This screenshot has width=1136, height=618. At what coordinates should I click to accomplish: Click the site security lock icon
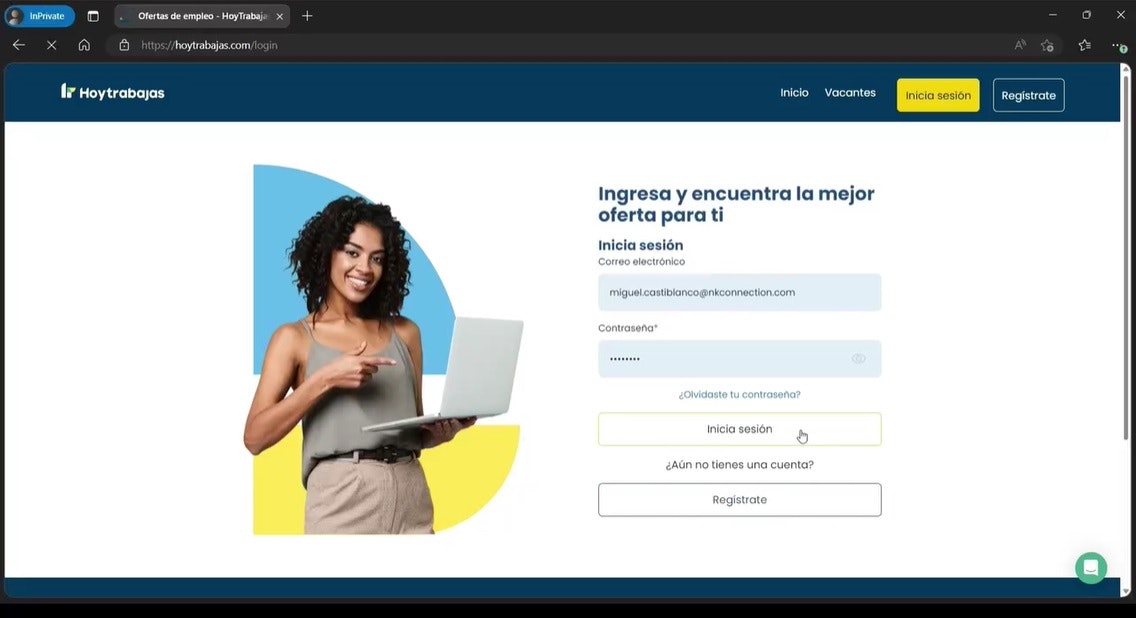(123, 45)
